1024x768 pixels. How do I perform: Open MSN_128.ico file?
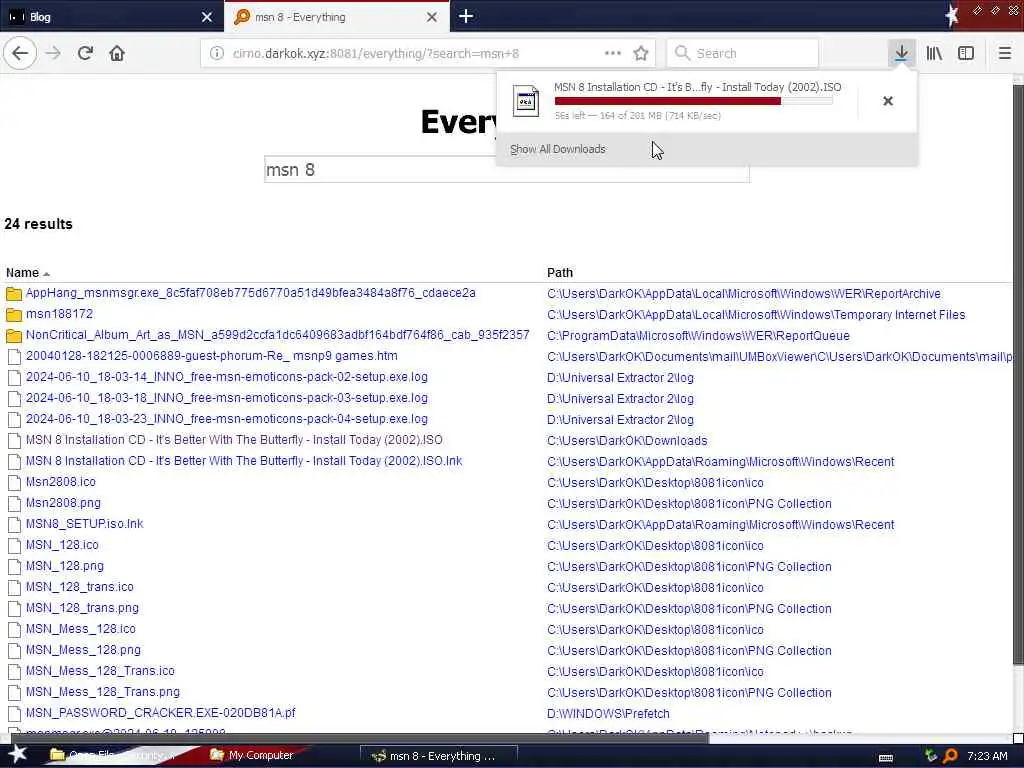coord(62,544)
